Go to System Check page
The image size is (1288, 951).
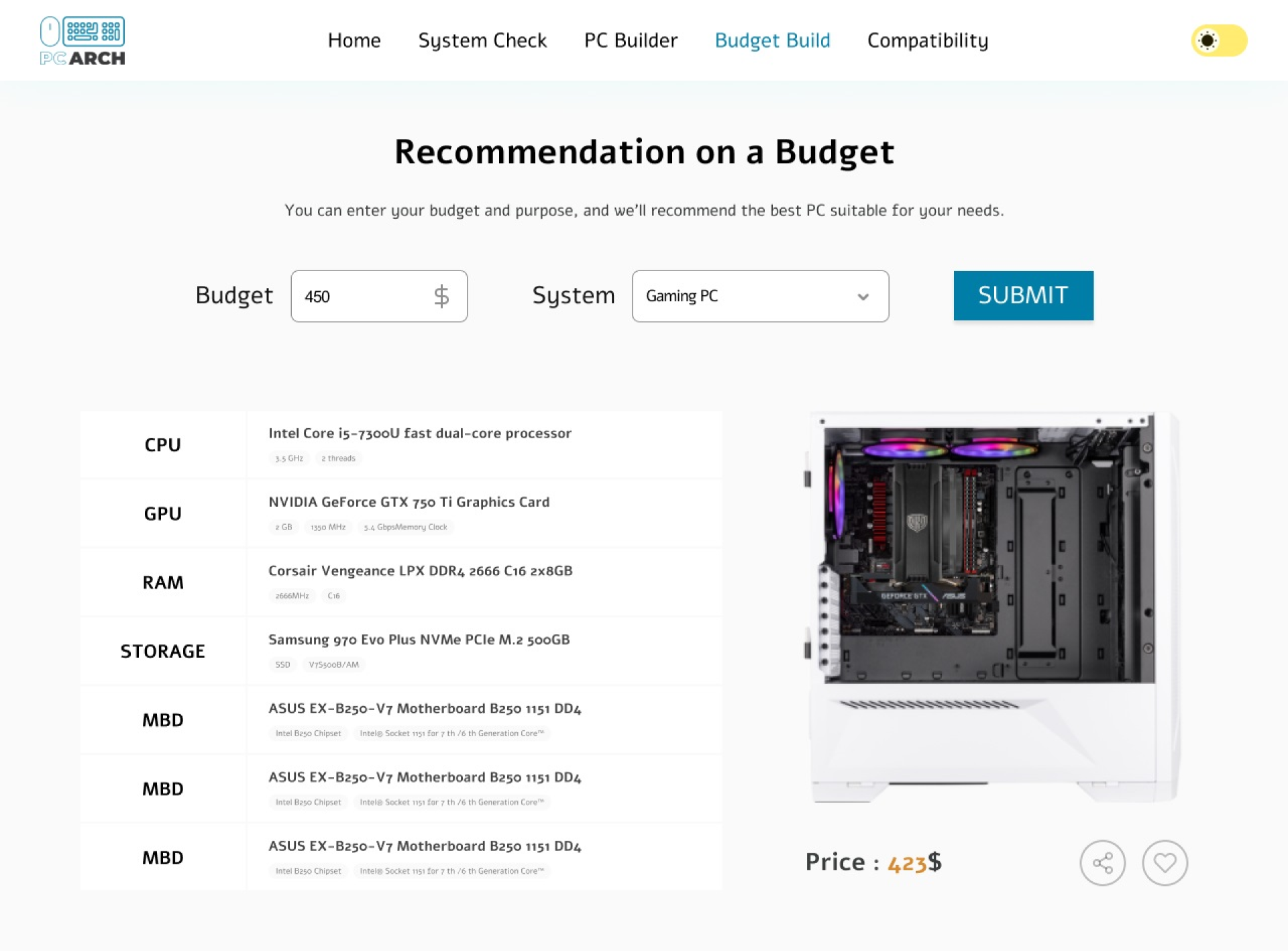(x=482, y=40)
